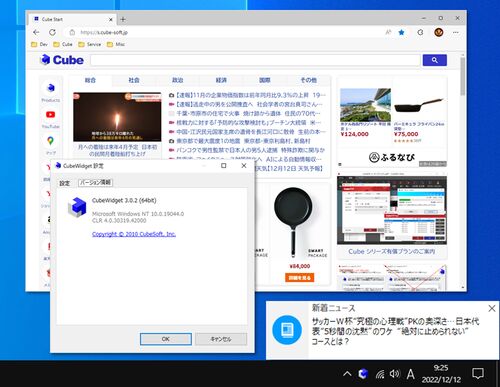Open the YouTube sidebar shortcut

coord(50,115)
